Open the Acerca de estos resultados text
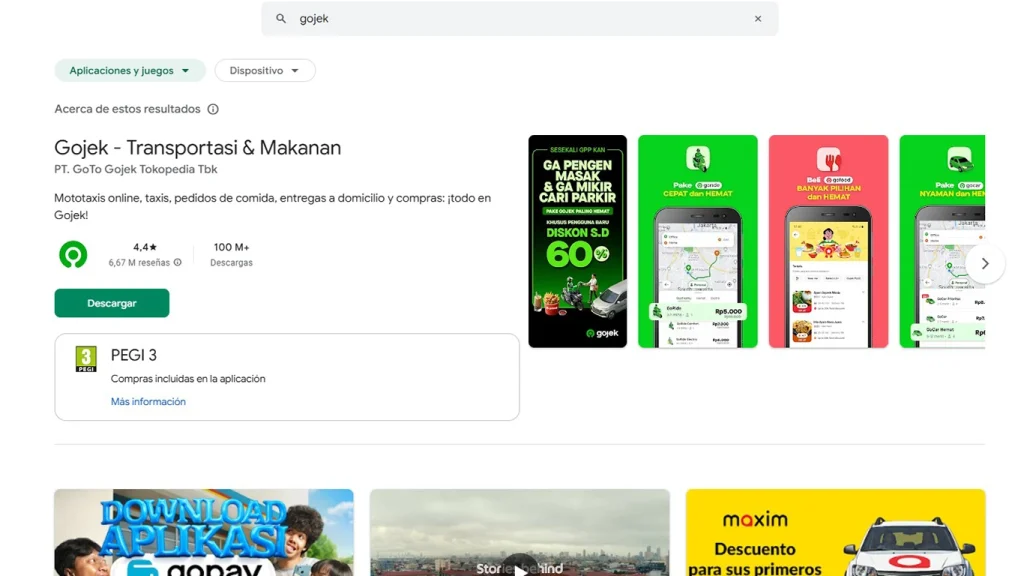The image size is (1024, 576). 127,109
